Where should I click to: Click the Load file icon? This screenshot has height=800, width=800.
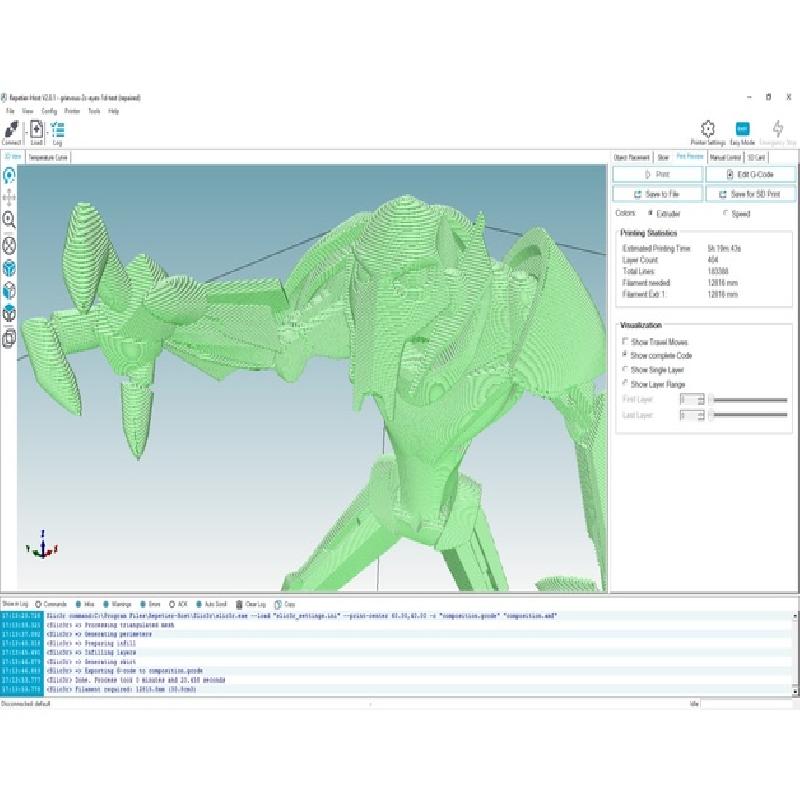pyautogui.click(x=36, y=130)
